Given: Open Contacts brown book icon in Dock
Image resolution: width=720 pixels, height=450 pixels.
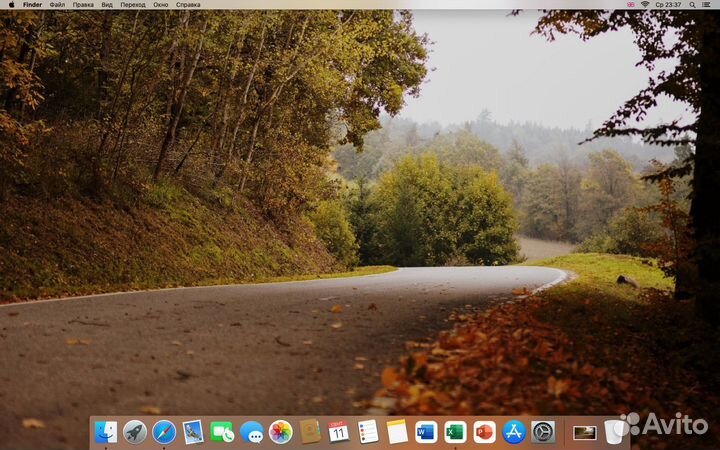Looking at the screenshot, I should [310, 432].
